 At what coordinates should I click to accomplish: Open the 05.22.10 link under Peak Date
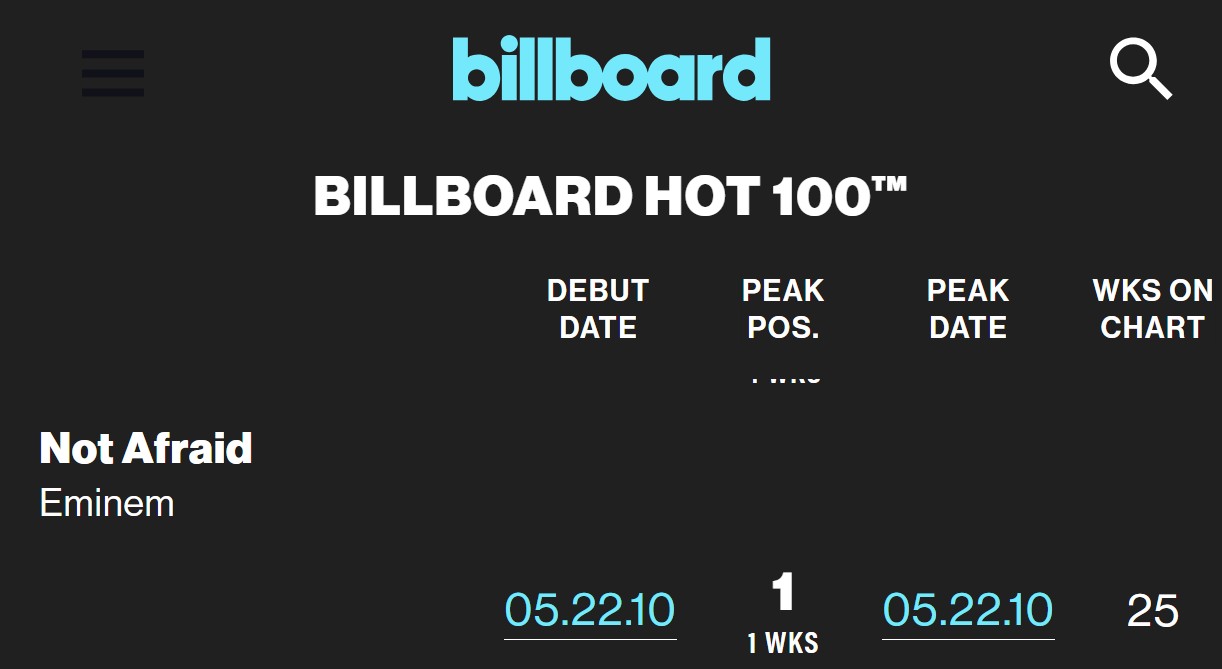pos(968,611)
